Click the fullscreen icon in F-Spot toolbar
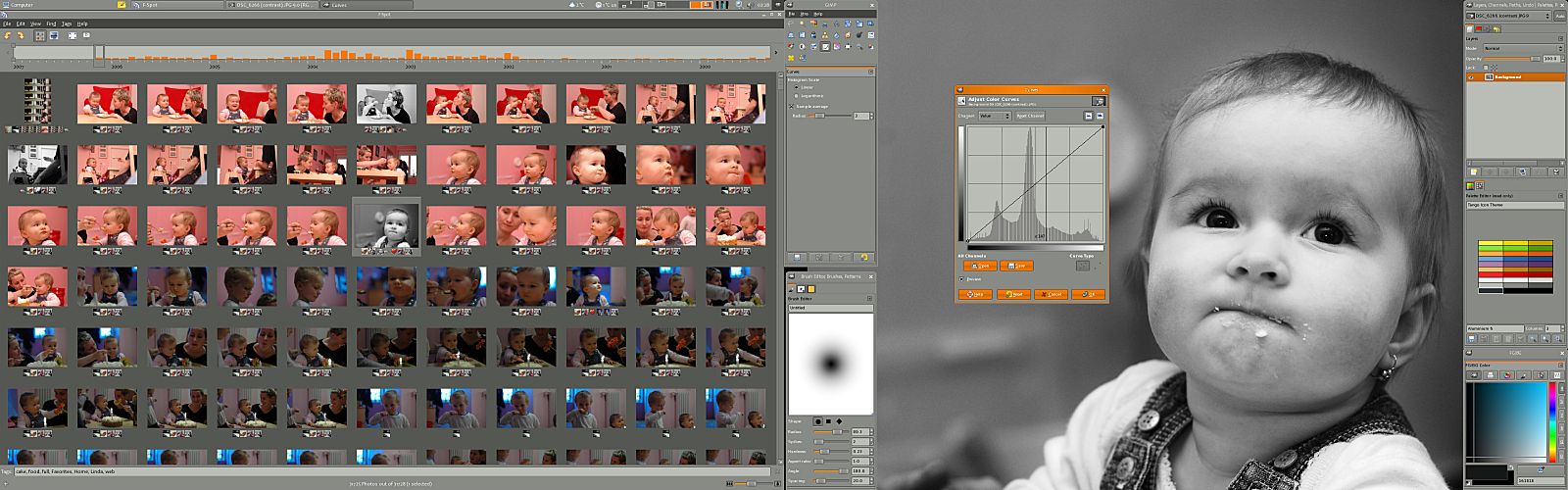The image size is (1568, 490). tap(73, 35)
